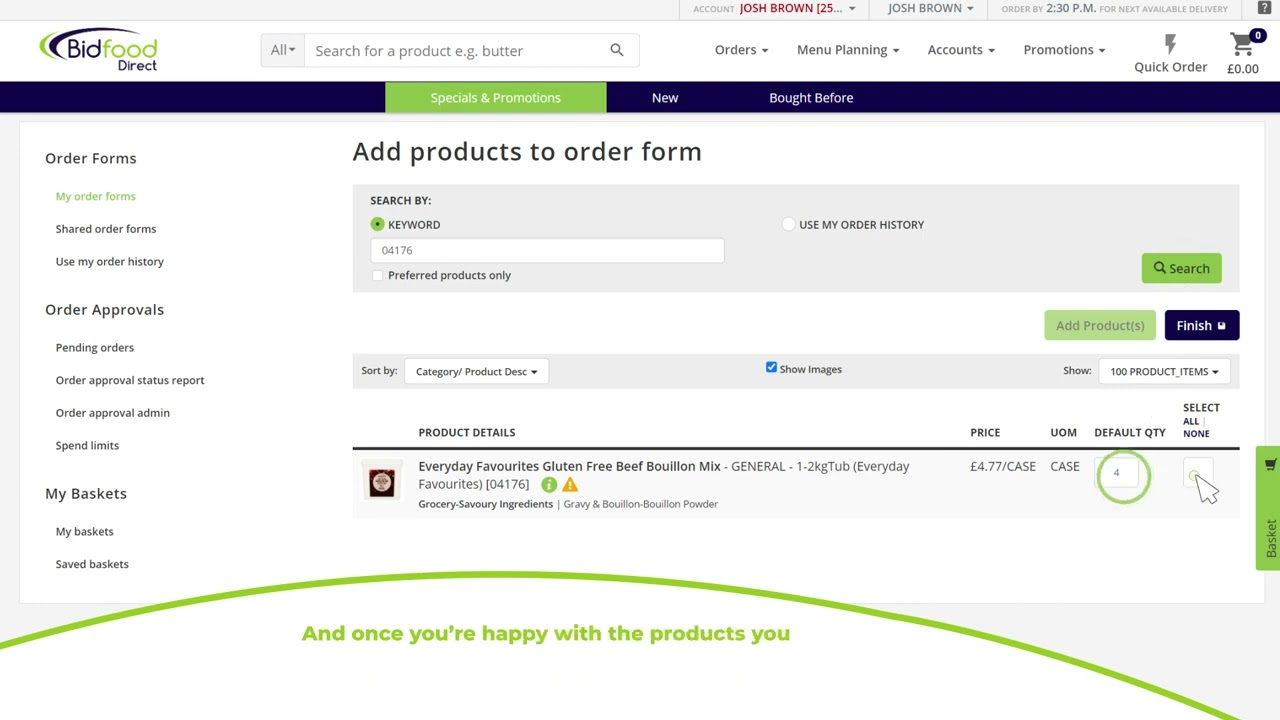Viewport: 1280px width, 720px height.
Task: Click Gravy & Bouillon-Bouillon Powder text
Action: 641,504
